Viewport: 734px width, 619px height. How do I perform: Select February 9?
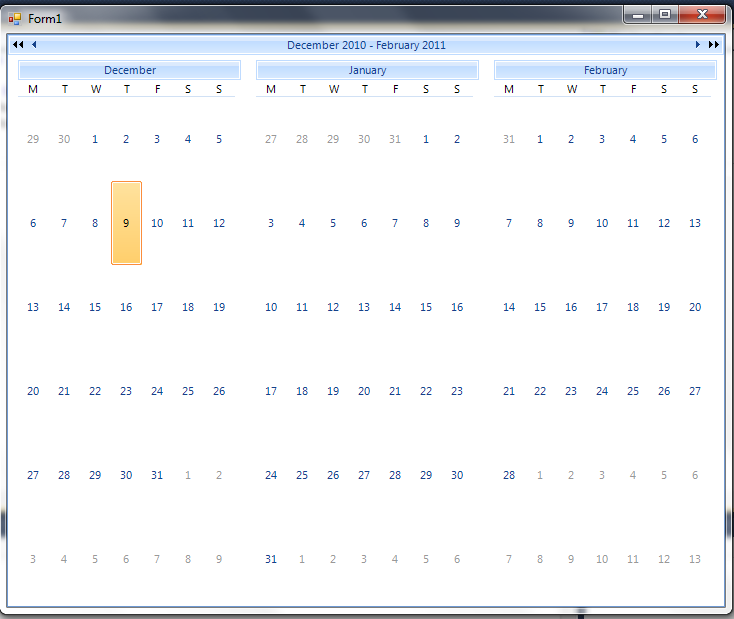coord(571,223)
